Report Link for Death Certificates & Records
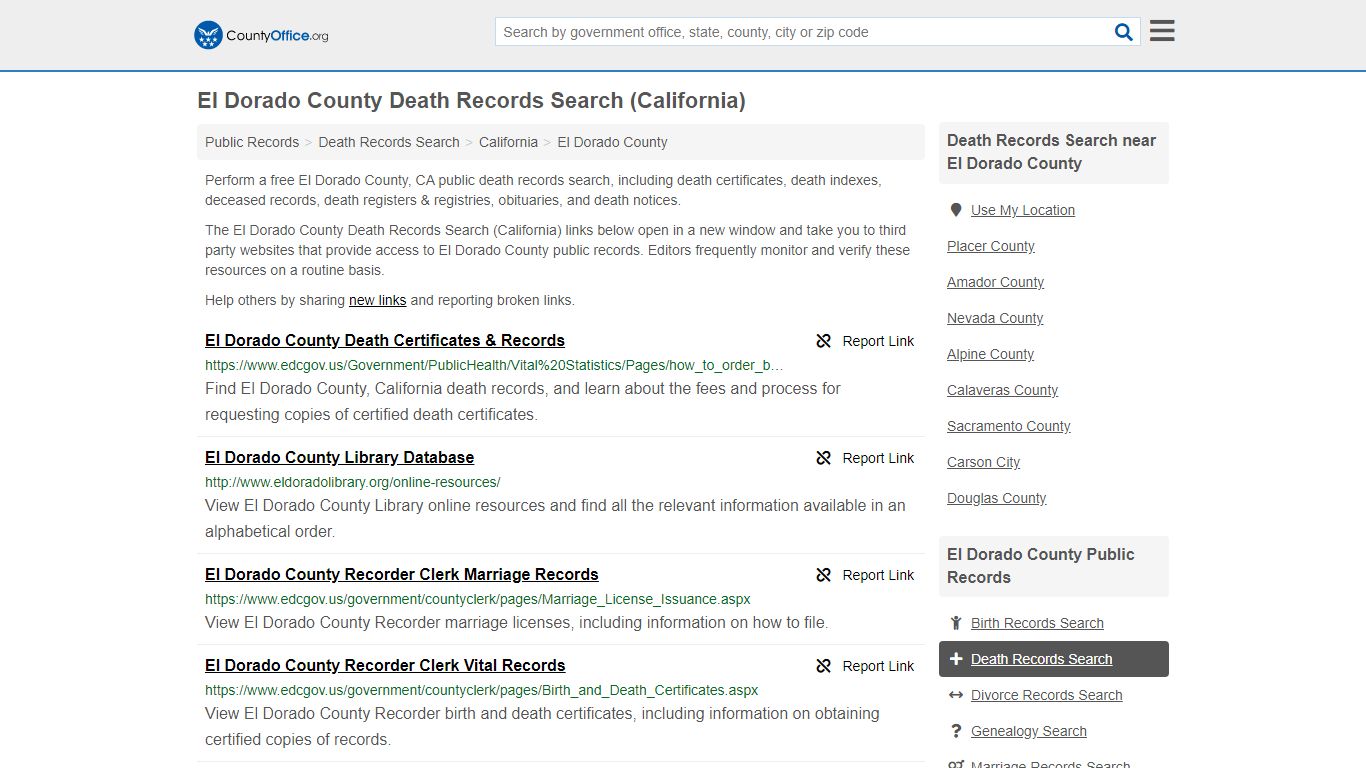Viewport: 1366px width, 768px height. [x=865, y=341]
